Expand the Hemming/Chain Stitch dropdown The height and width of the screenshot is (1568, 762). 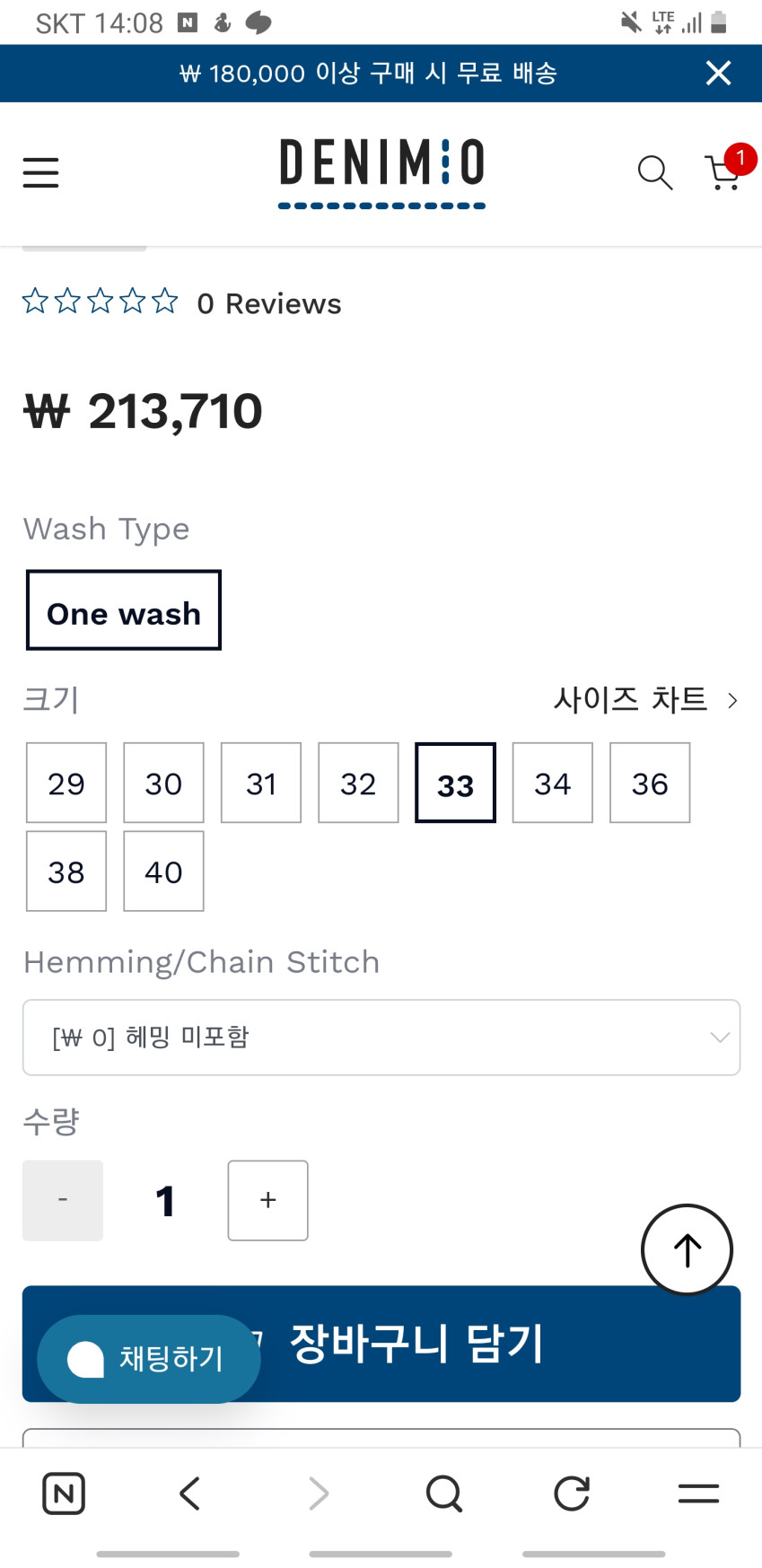point(381,1038)
